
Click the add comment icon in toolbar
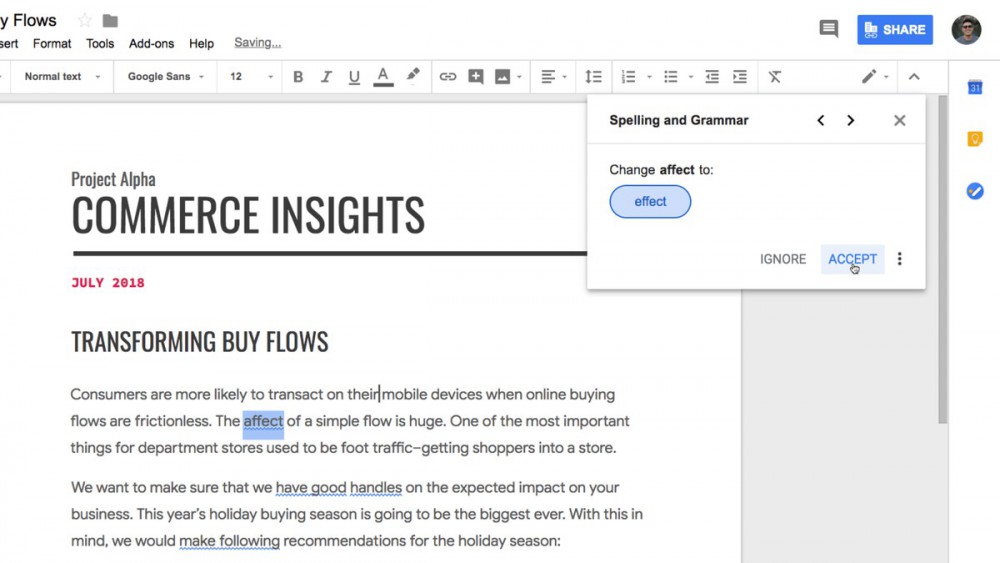click(476, 77)
